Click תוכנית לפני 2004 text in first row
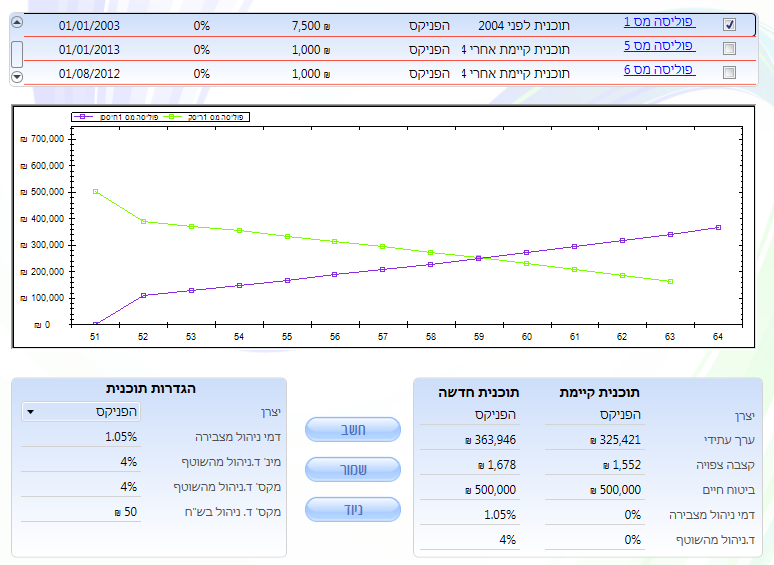This screenshot has height=565, width=774. coord(524,26)
